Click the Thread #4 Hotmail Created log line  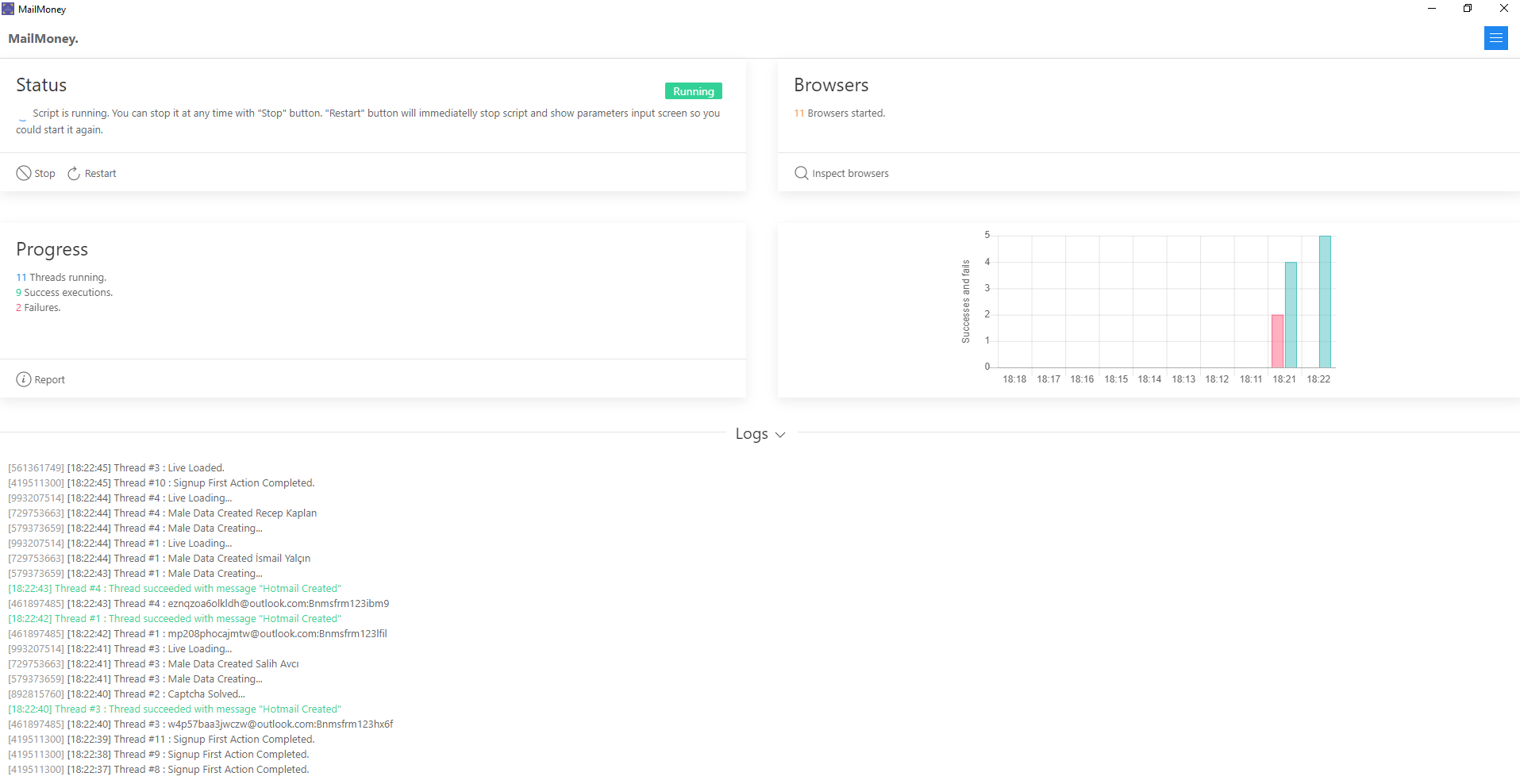click(175, 589)
